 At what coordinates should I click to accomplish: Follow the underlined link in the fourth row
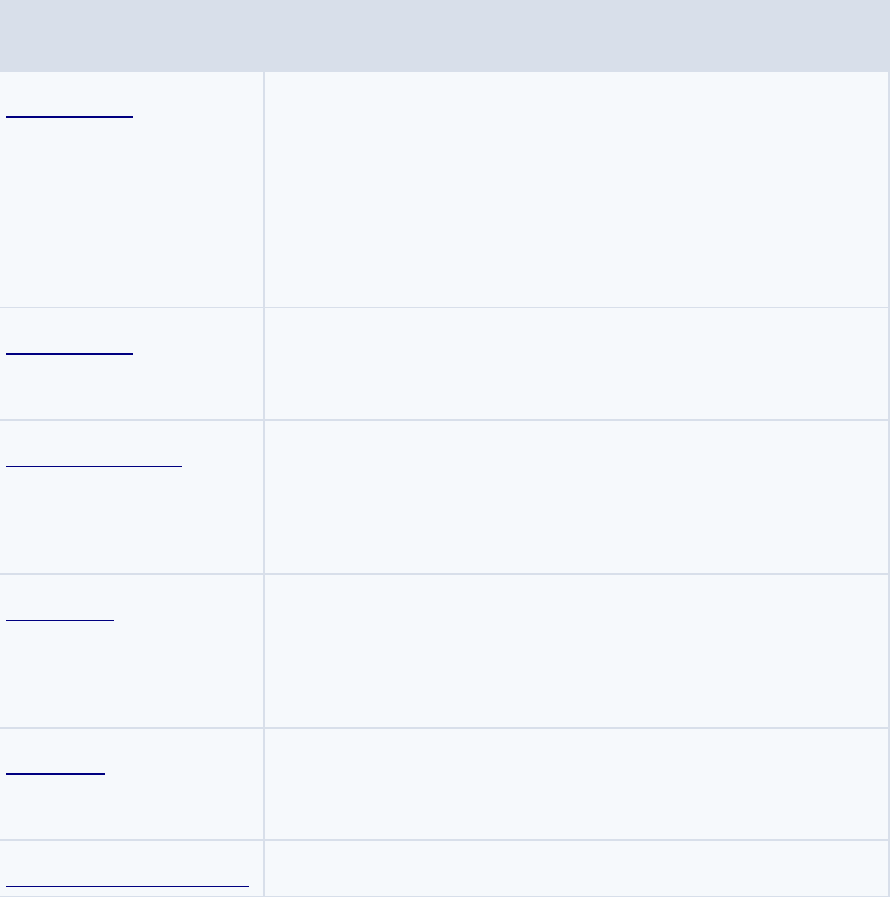60,616
